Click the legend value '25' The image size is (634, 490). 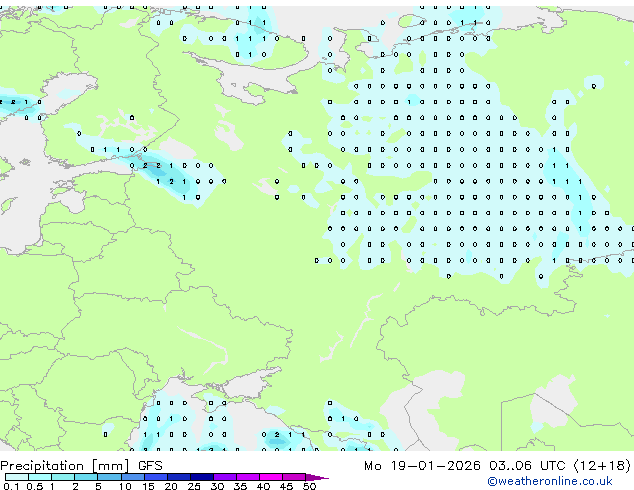194,486
